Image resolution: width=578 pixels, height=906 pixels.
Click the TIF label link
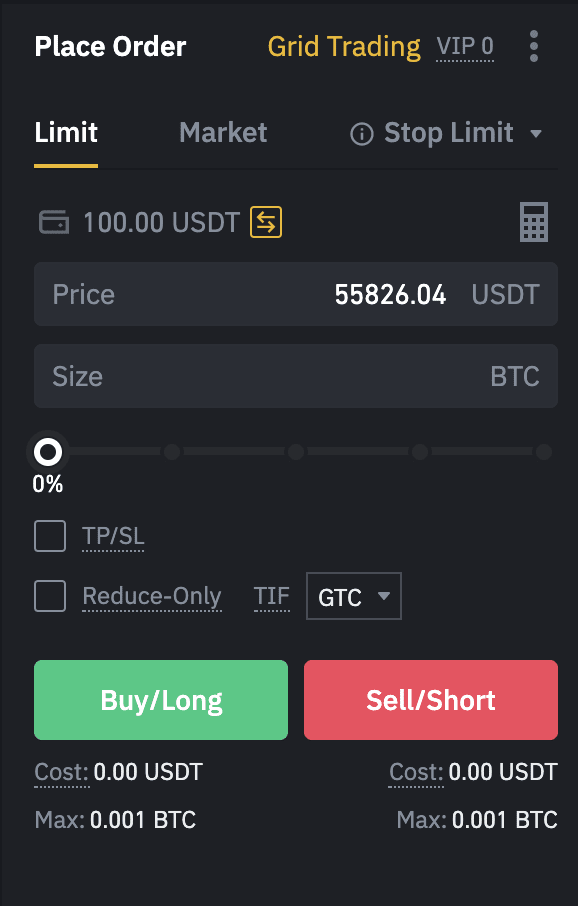point(272,596)
